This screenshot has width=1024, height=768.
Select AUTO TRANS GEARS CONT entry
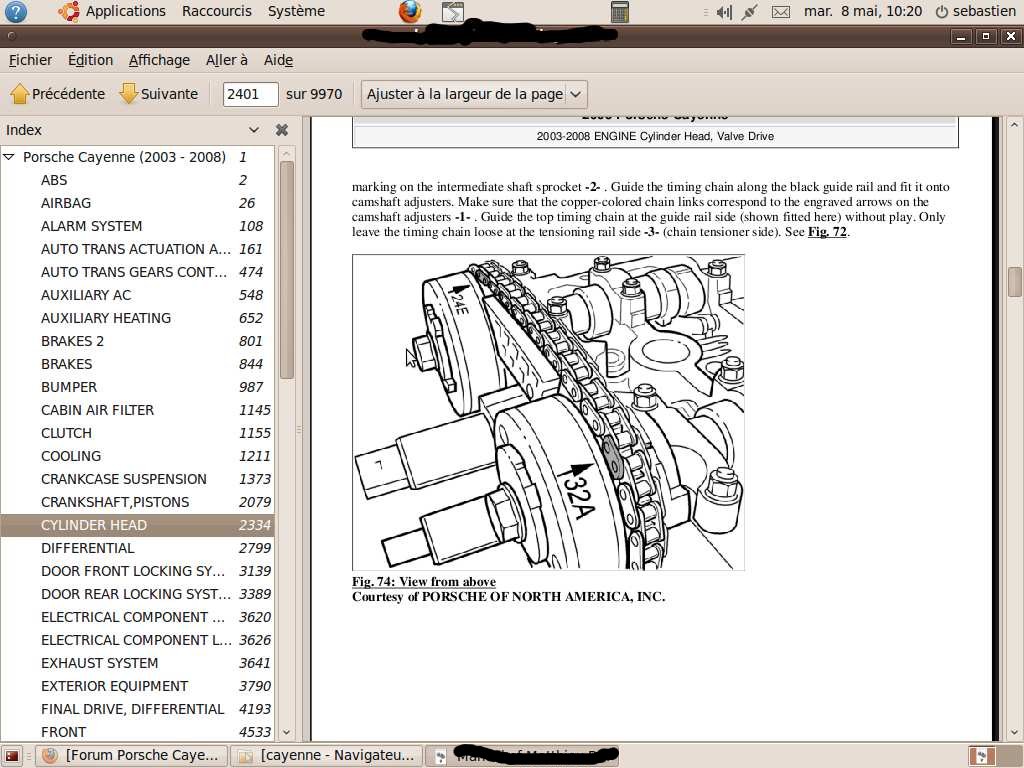tap(137, 272)
